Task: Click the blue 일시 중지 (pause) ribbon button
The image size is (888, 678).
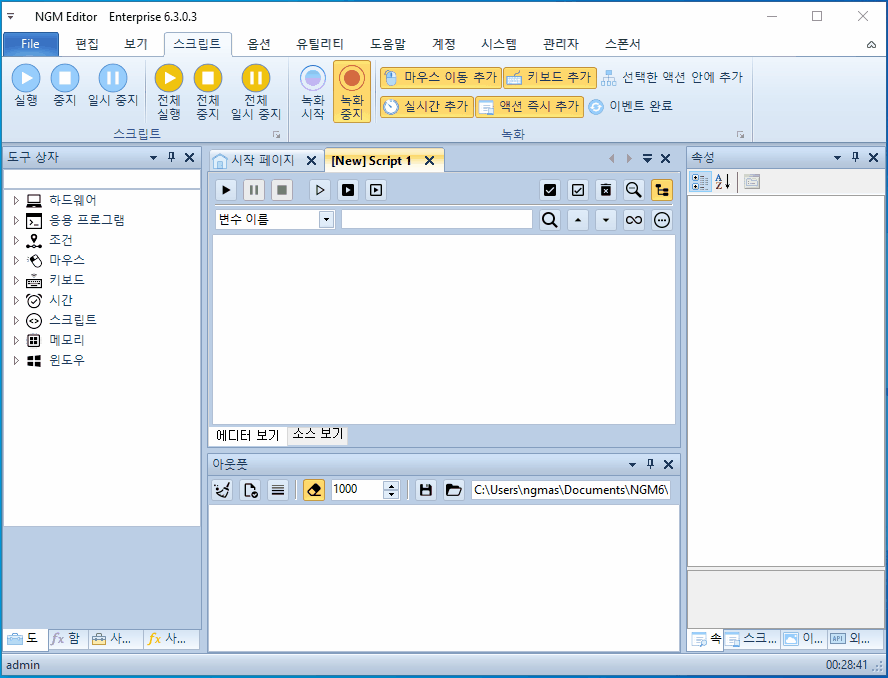Action: (113, 86)
